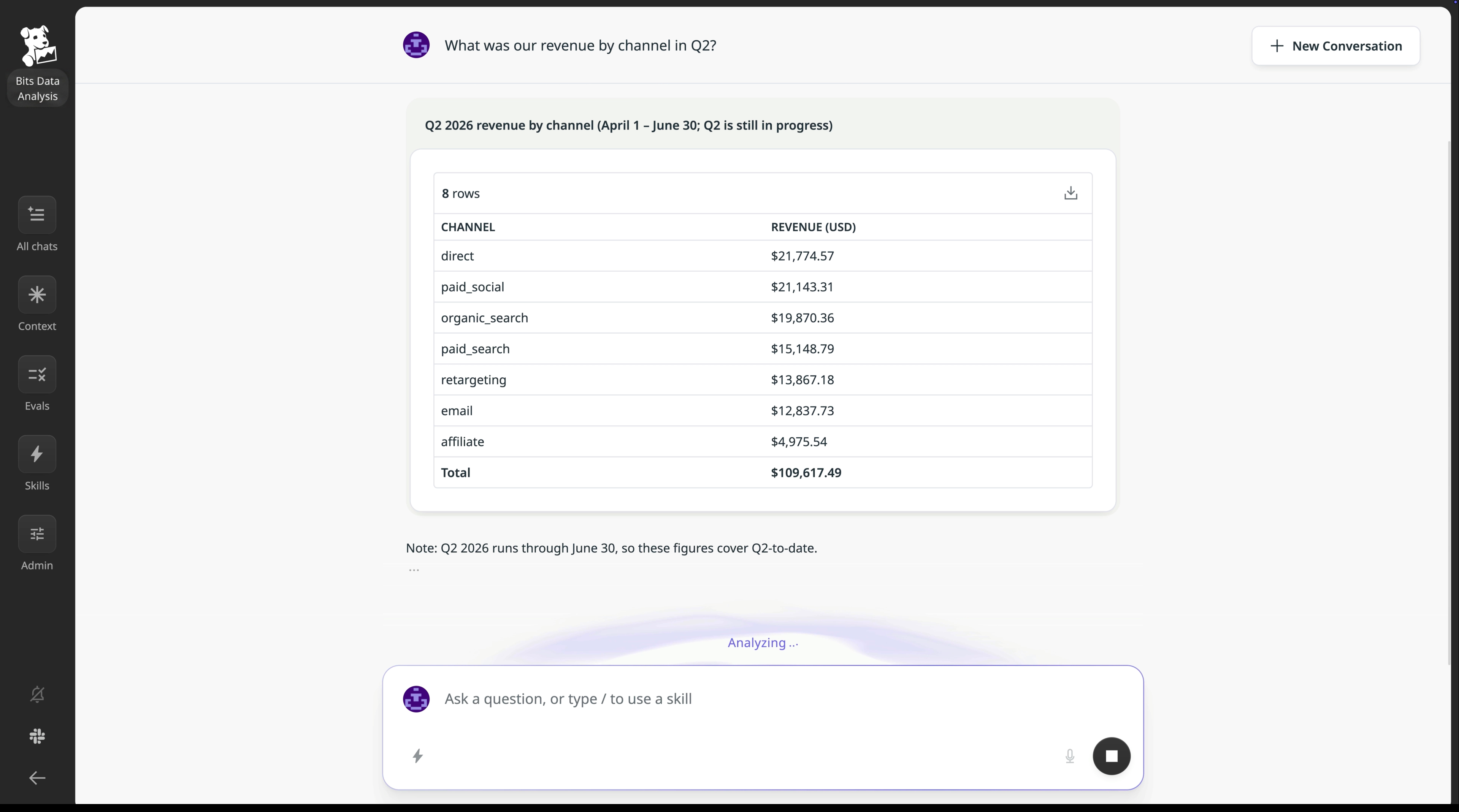Image resolution: width=1459 pixels, height=812 pixels.
Task: Open the Evals section icon
Action: pos(37,374)
